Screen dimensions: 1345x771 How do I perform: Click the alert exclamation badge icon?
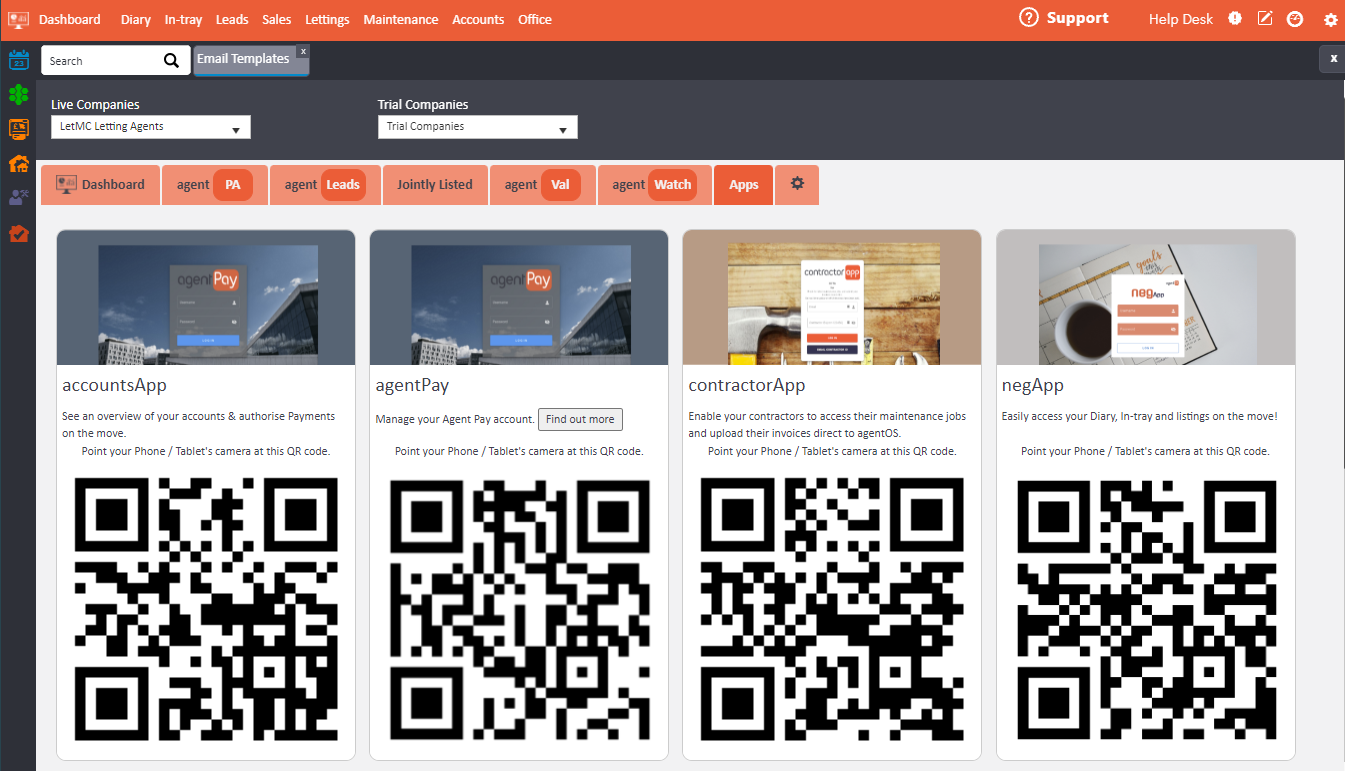(x=1235, y=19)
